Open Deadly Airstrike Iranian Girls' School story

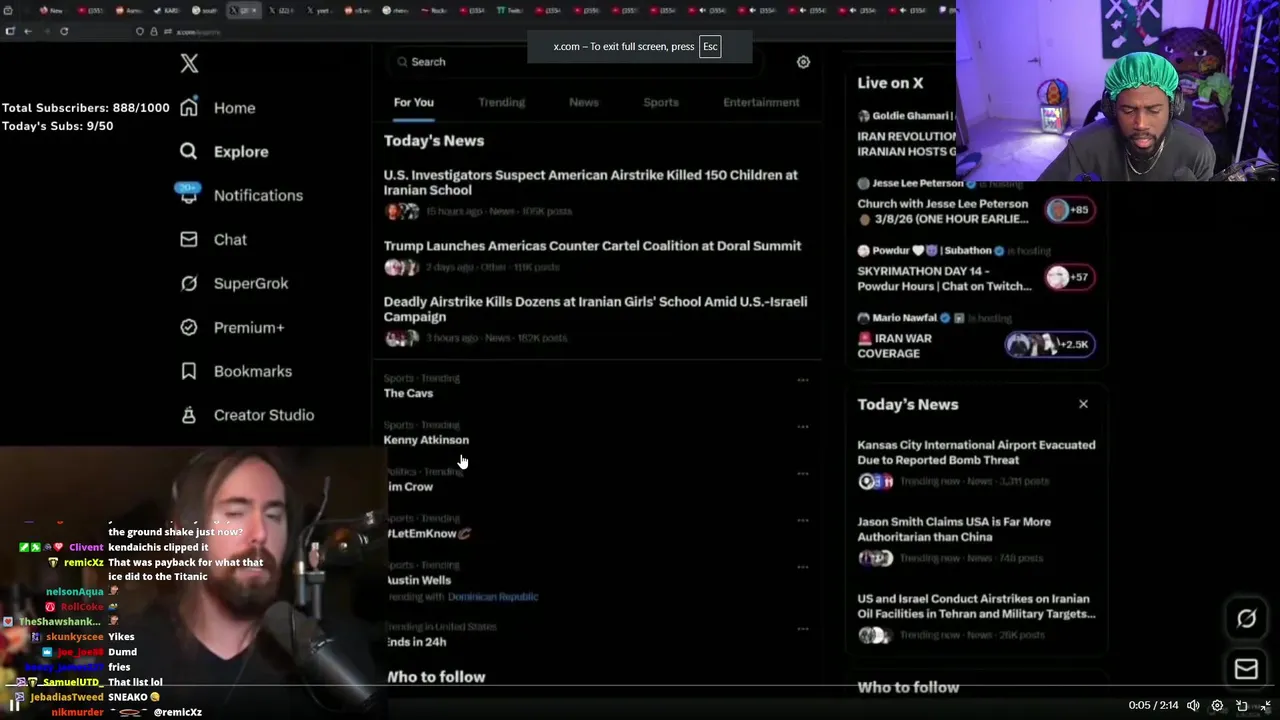tap(597, 319)
